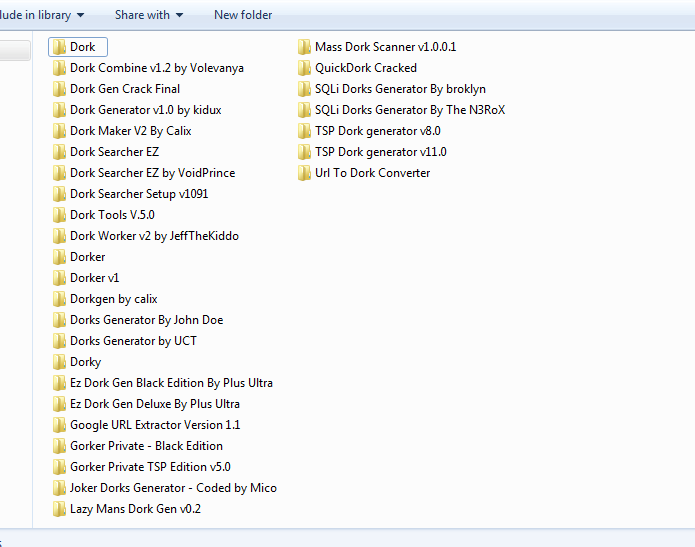Click folder icon next to QuickDork Cracked
This screenshot has height=547, width=695.
click(304, 68)
